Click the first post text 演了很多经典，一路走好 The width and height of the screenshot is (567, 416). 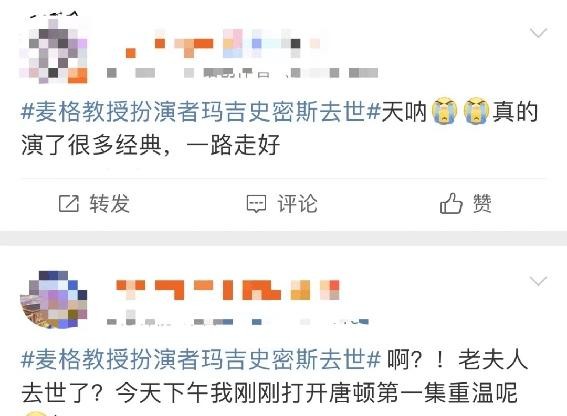(151, 145)
